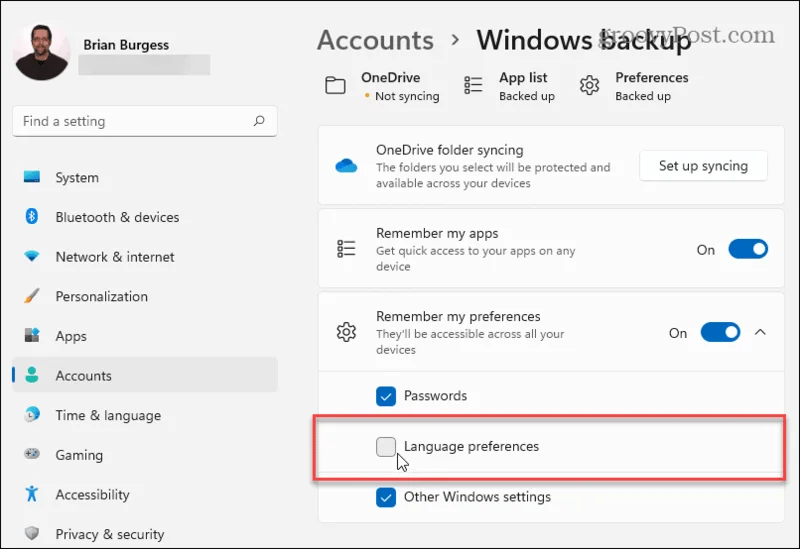800x549 pixels.
Task: Collapse Remember my preferences chevron
Action: click(760, 333)
